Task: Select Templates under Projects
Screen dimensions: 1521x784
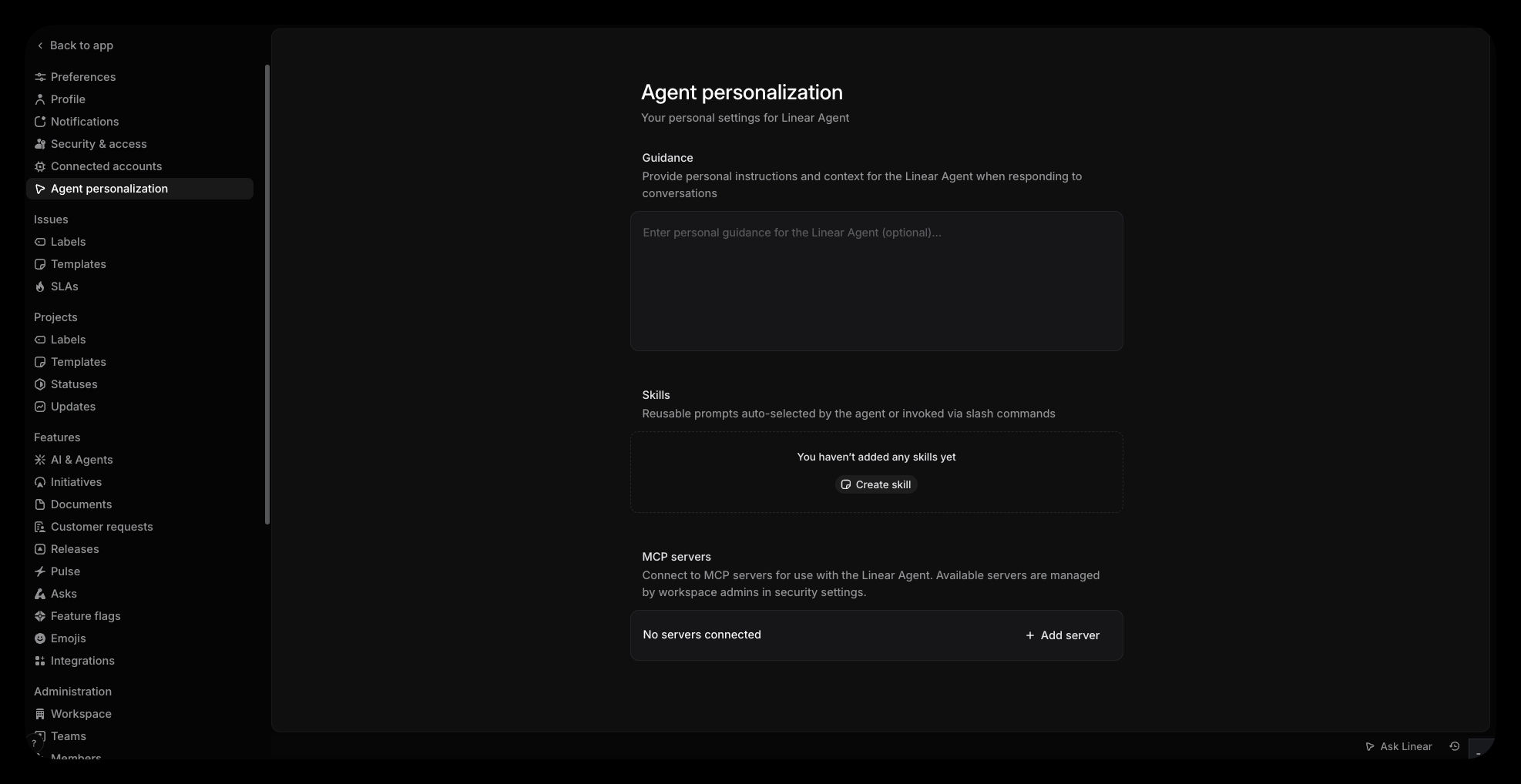Action: click(78, 362)
